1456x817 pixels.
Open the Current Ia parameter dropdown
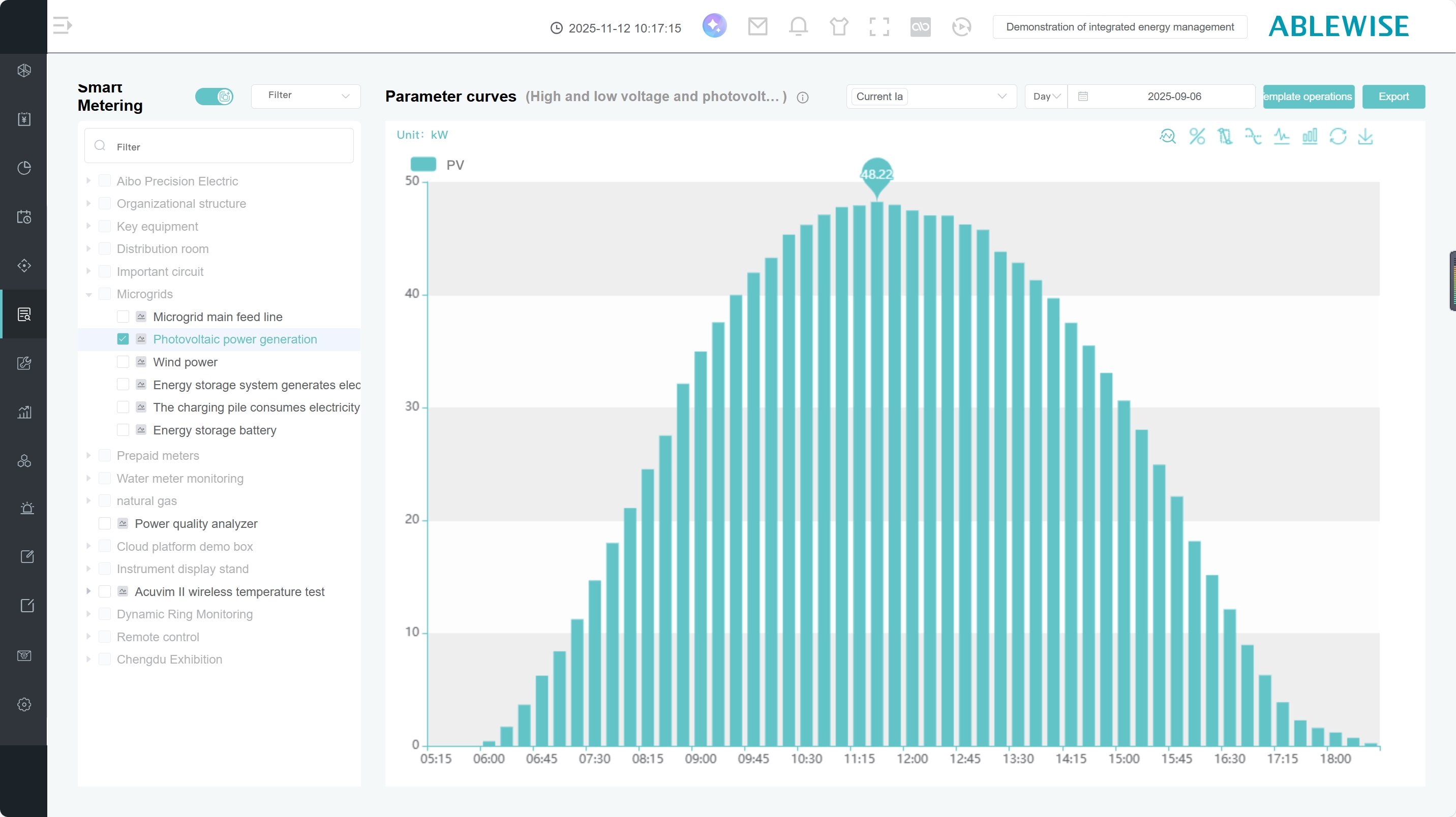click(x=931, y=97)
